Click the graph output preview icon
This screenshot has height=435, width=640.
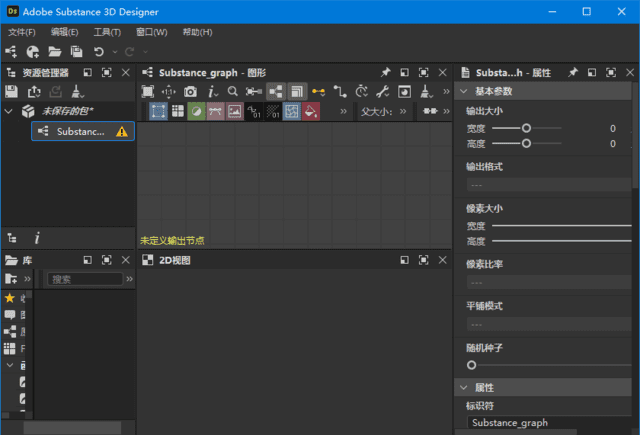coord(404,91)
